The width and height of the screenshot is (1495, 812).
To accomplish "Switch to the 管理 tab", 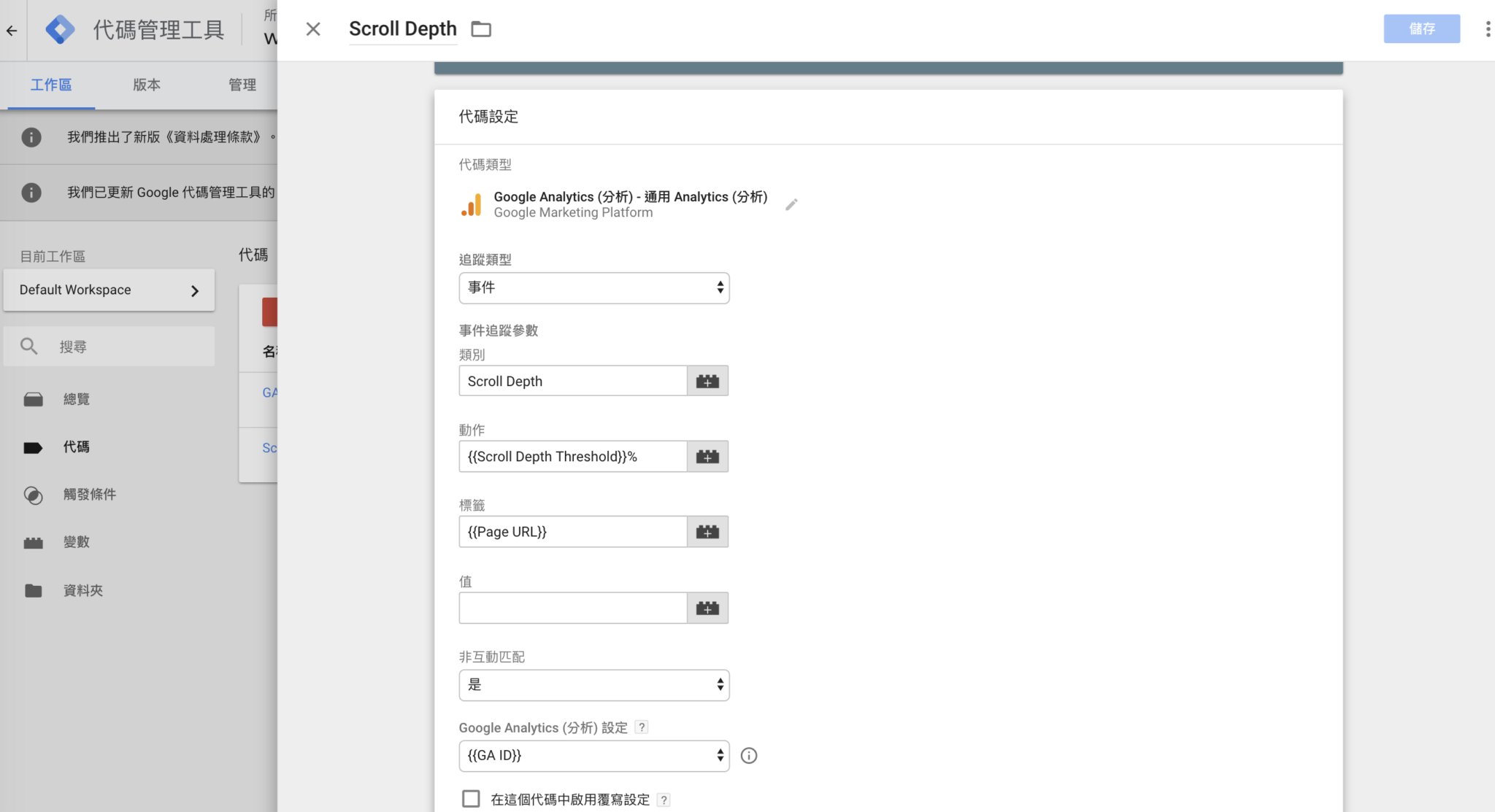I will pyautogui.click(x=242, y=85).
